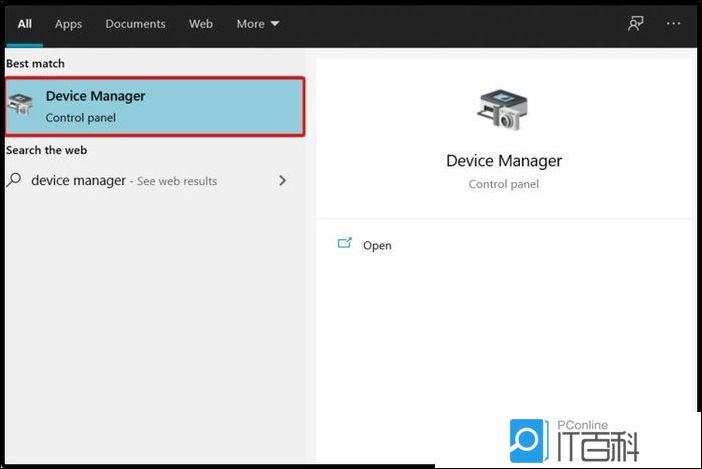The width and height of the screenshot is (702, 469).
Task: Click 'See web results' text
Action: coord(177,181)
